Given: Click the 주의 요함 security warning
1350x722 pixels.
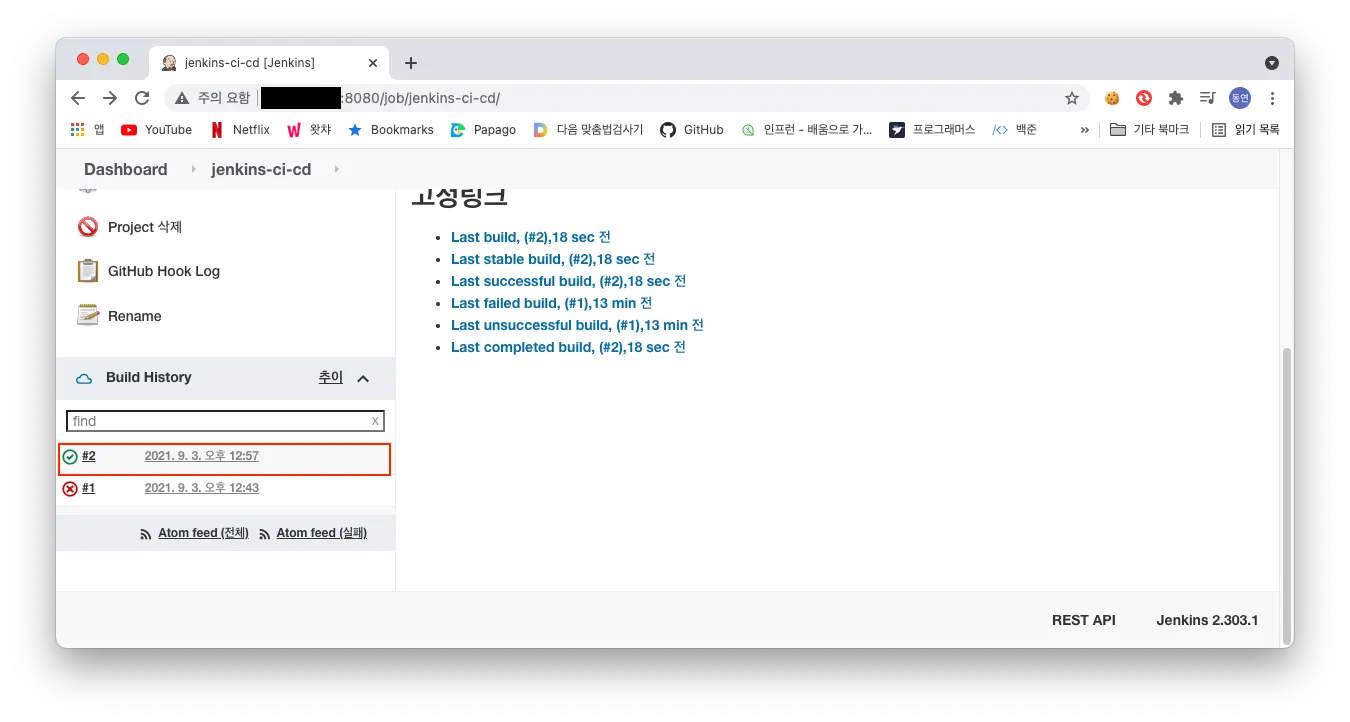Looking at the screenshot, I should [213, 98].
